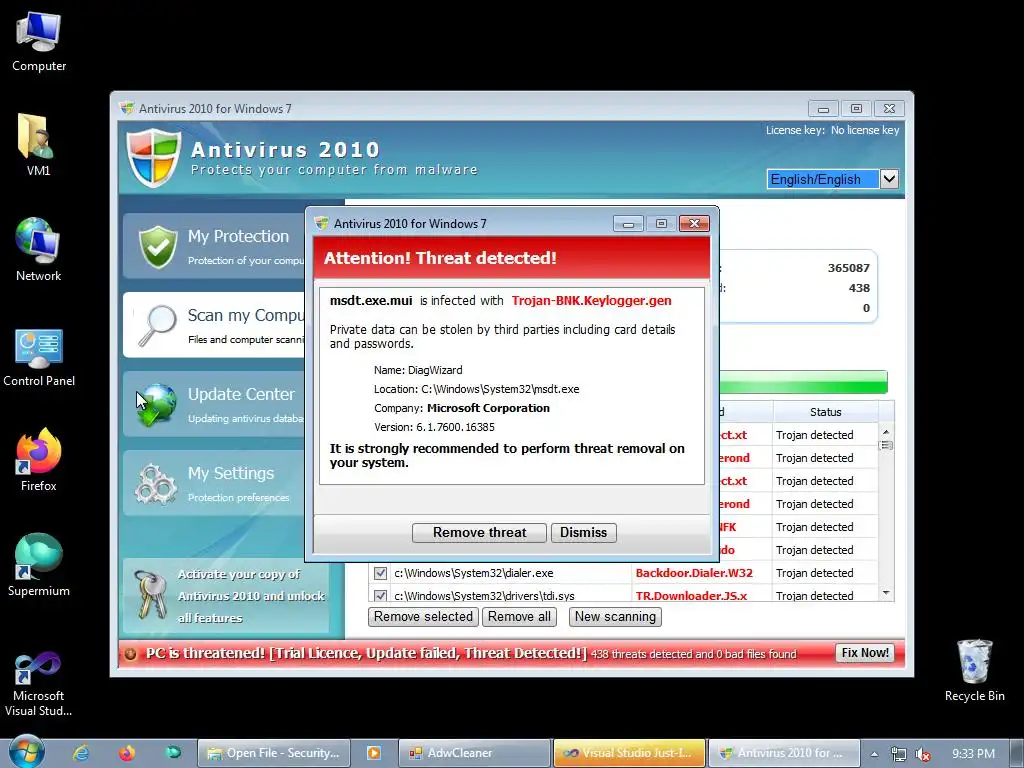Image resolution: width=1024 pixels, height=768 pixels.
Task: Switch to AdwCleaner taskbar window
Action: 474,753
